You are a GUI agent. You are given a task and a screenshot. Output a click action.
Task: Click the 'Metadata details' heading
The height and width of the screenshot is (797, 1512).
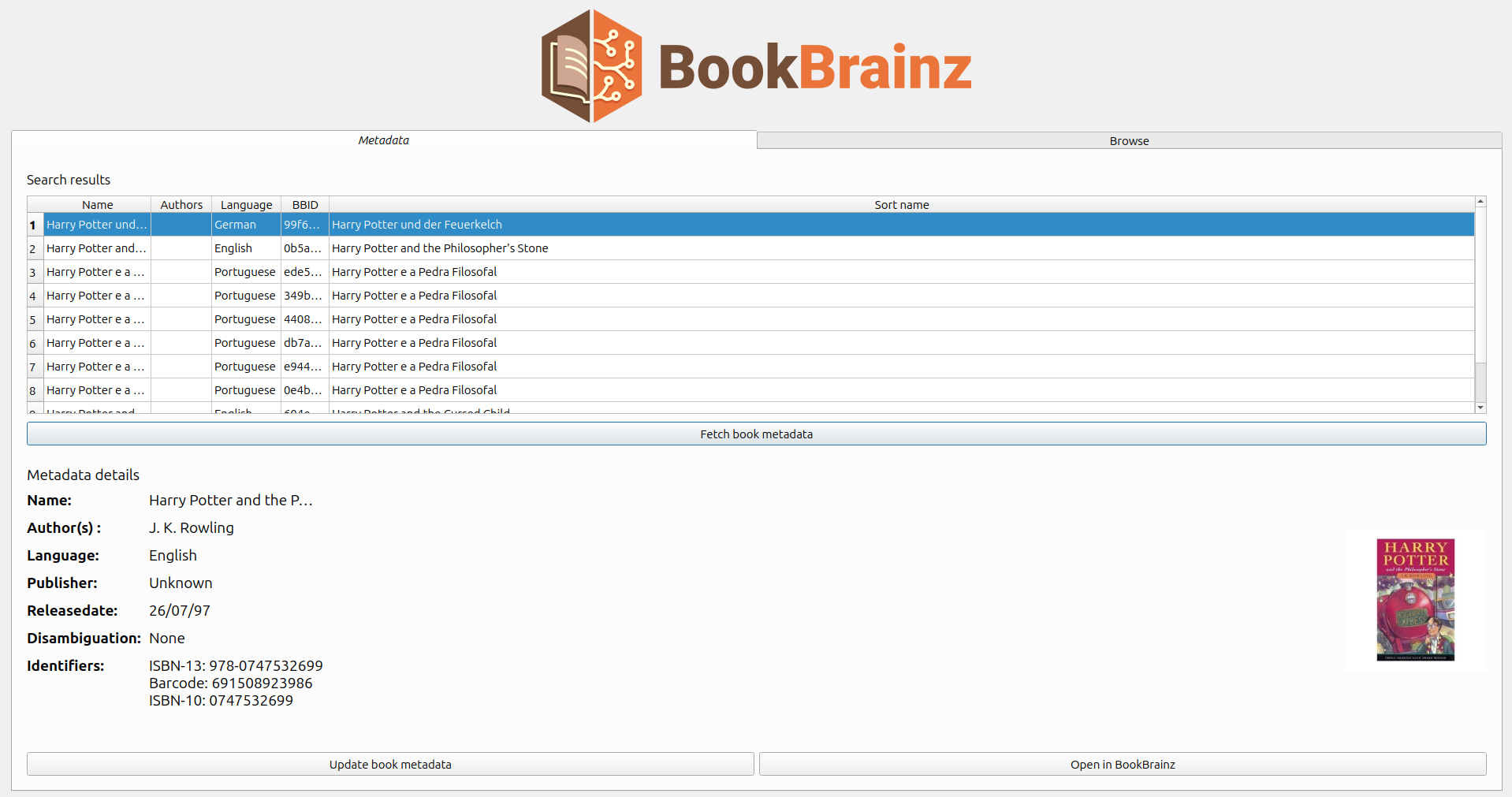(x=83, y=475)
